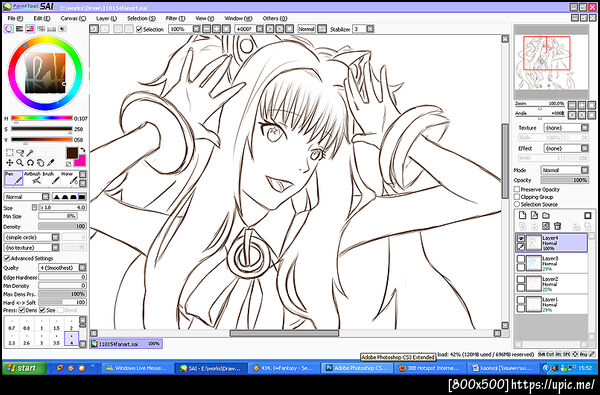The width and height of the screenshot is (600, 395).
Task: Show the HSV slider panel icon
Action: [30, 29]
